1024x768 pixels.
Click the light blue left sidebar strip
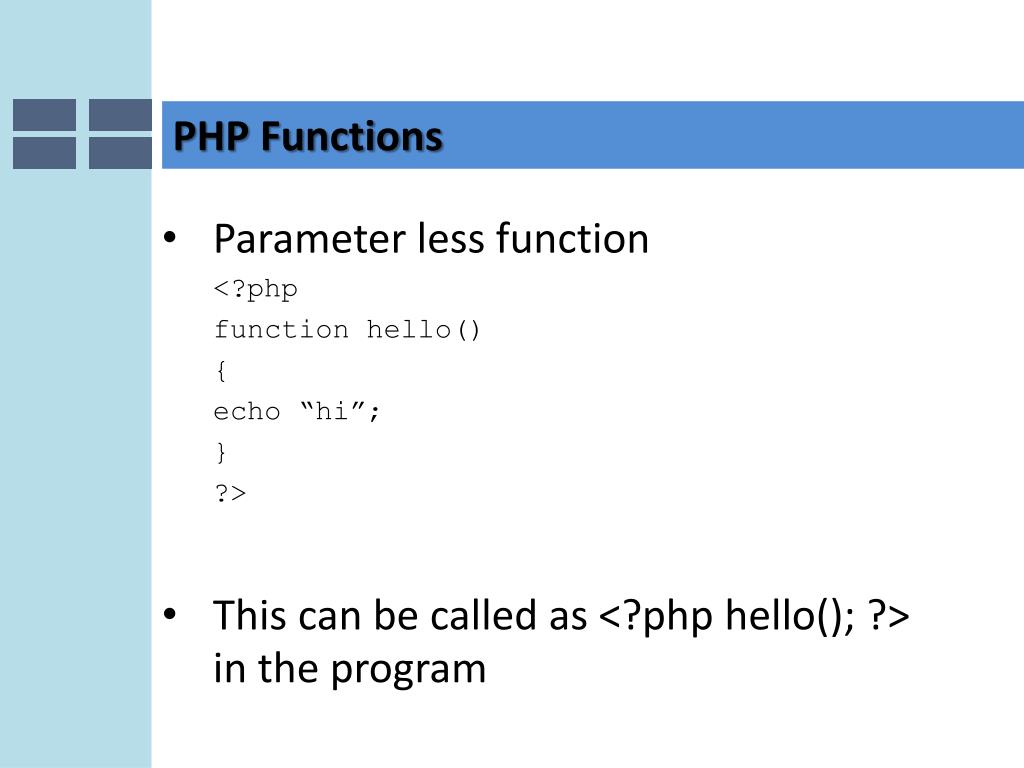pos(76,457)
